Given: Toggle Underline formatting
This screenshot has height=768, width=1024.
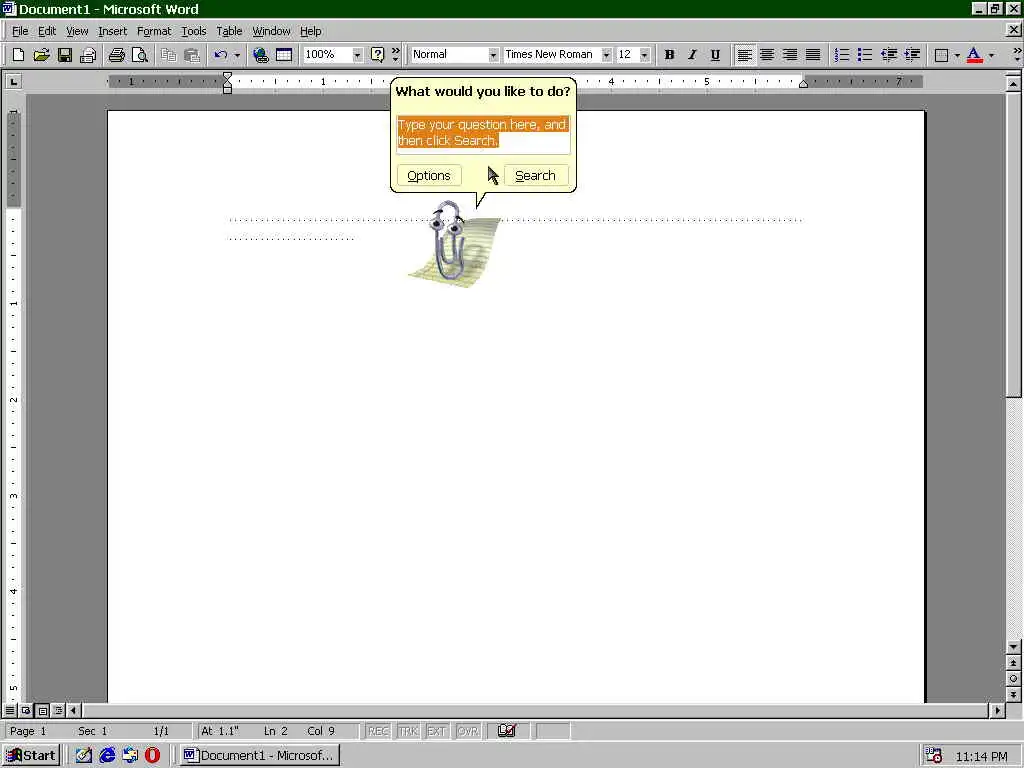Looking at the screenshot, I should (x=715, y=55).
